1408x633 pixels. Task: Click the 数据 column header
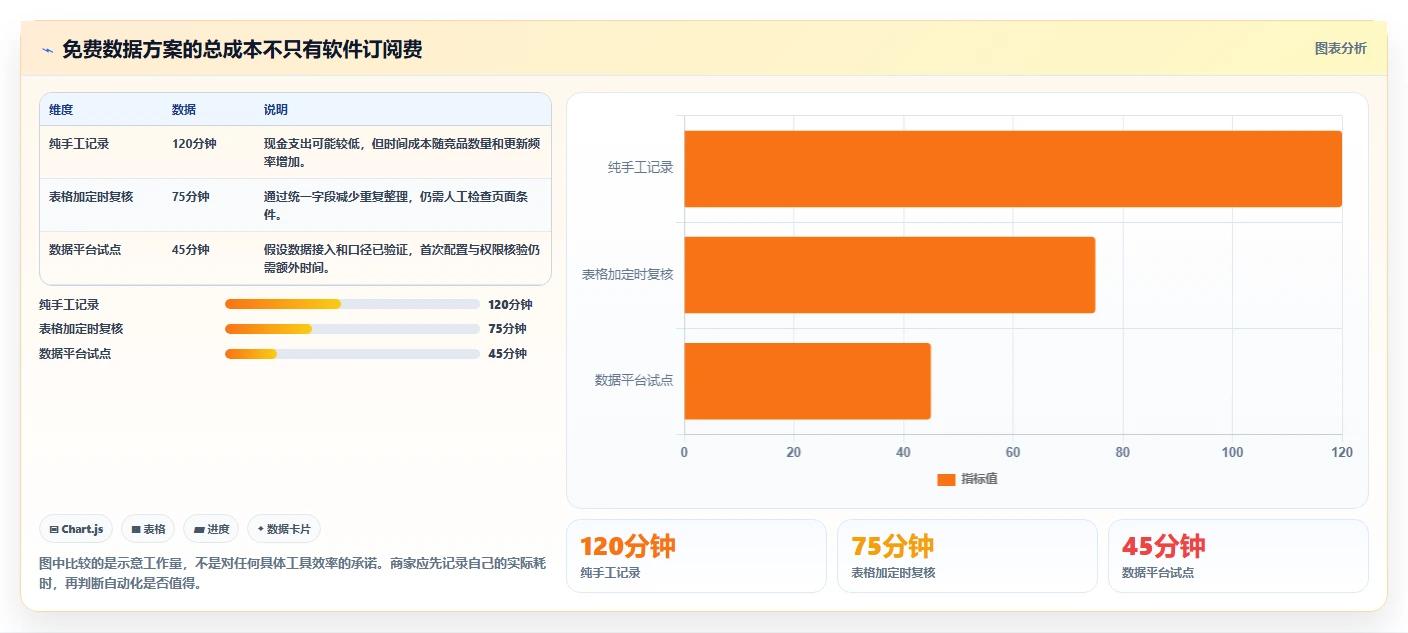click(184, 110)
